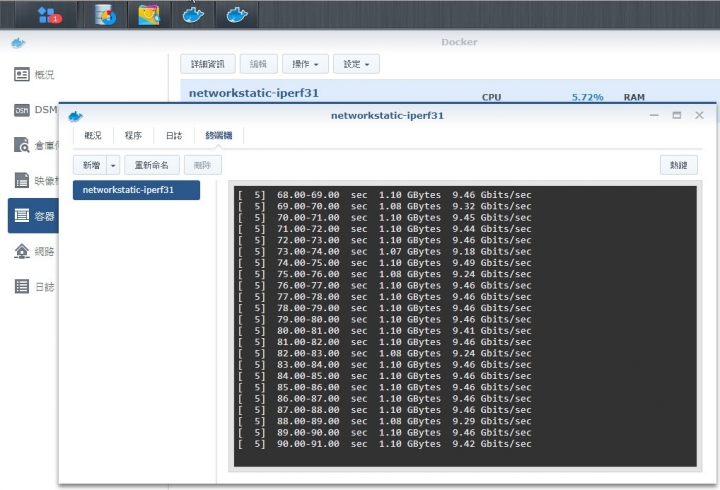This screenshot has width=720, height=490.
Task: Click the 73.00-74.00 9.18 Gbits/sec line
Action: pyautogui.click(x=385, y=252)
